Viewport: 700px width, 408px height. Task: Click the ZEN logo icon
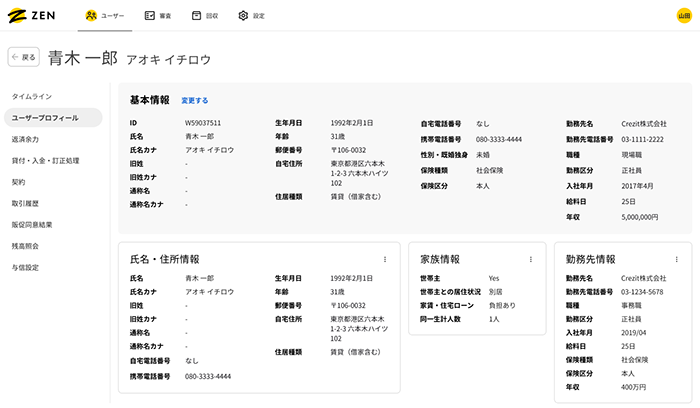[17, 15]
